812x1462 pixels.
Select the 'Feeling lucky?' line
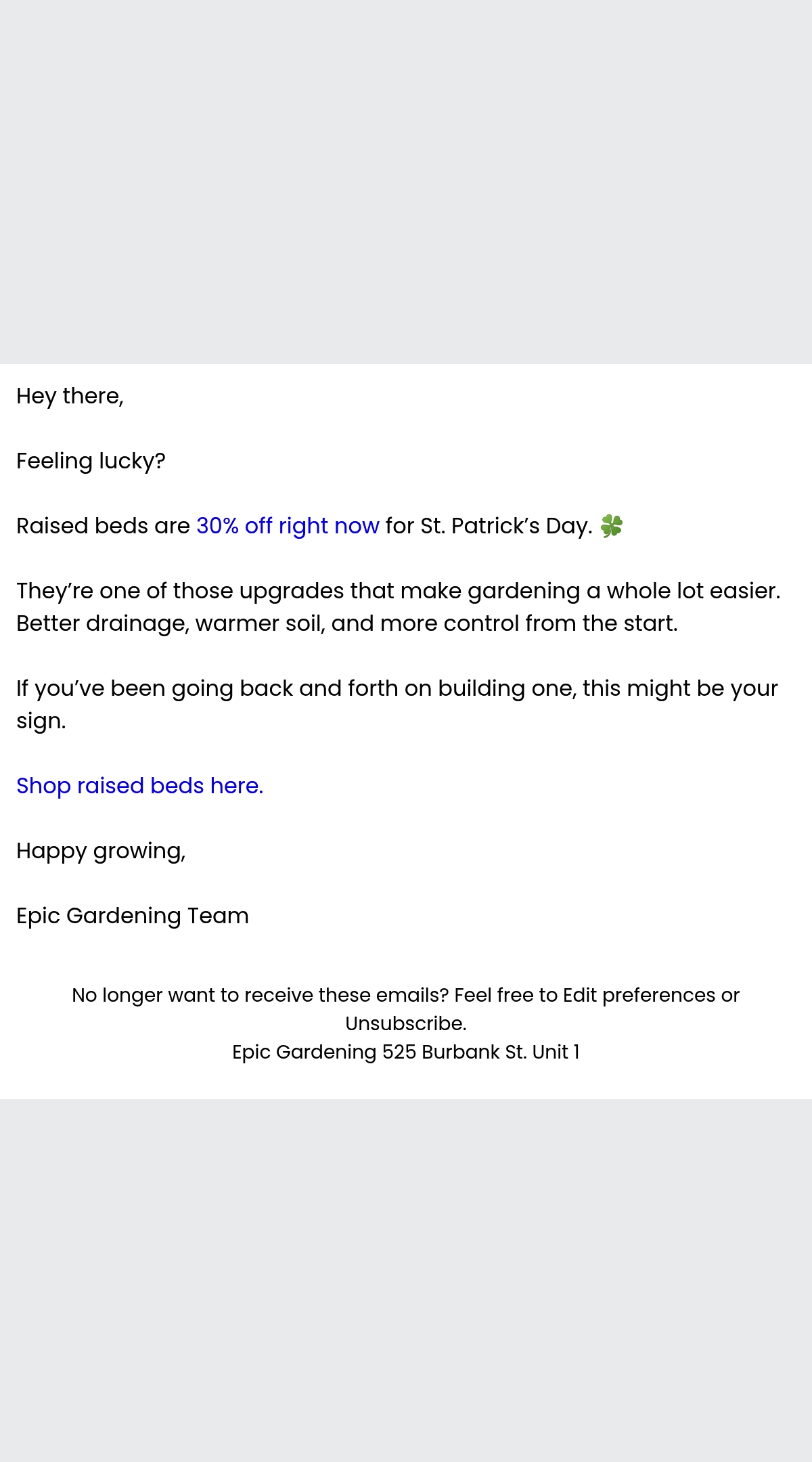click(91, 461)
